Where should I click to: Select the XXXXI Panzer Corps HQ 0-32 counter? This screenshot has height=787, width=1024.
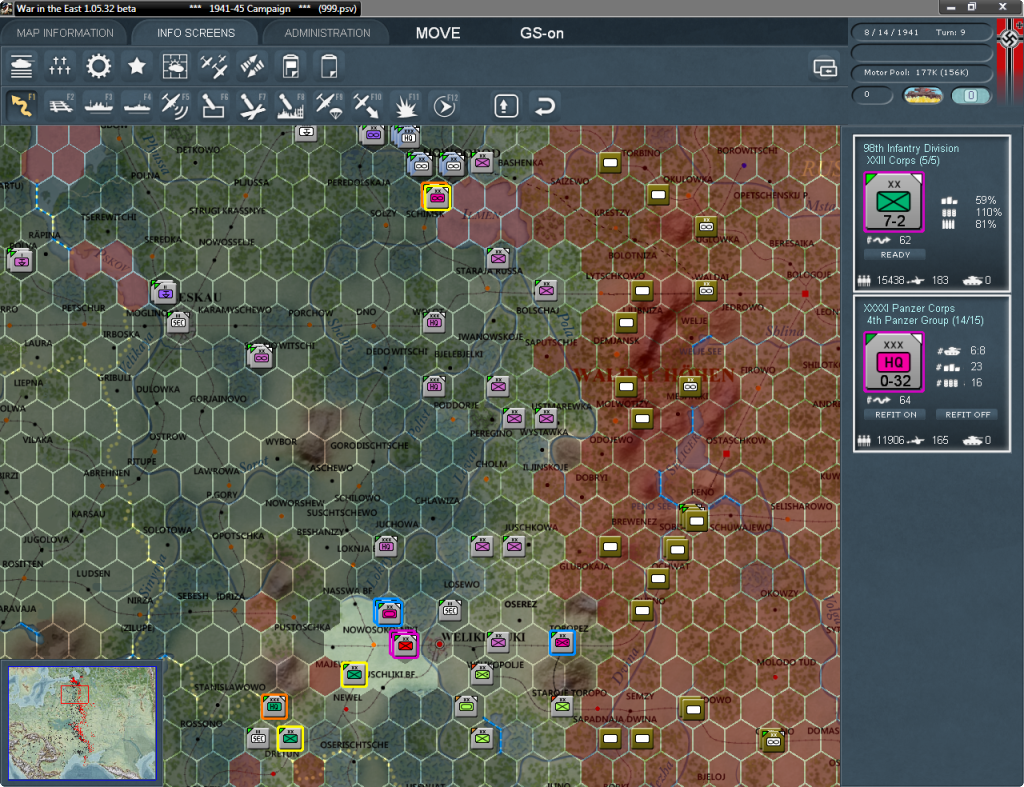893,362
